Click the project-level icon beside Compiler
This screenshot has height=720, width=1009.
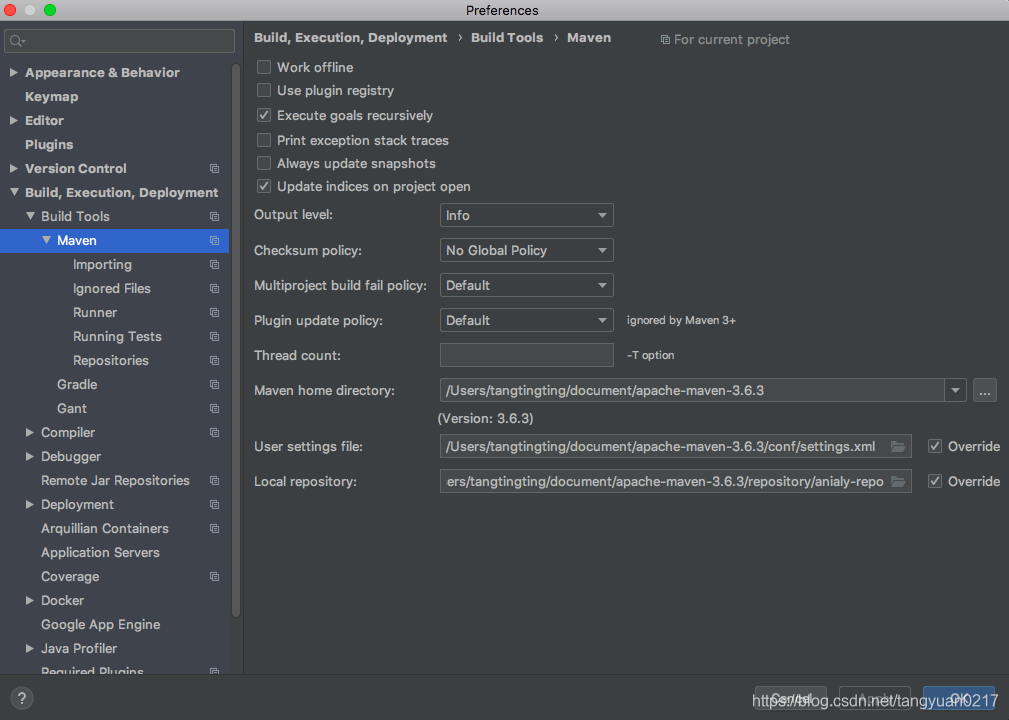214,432
